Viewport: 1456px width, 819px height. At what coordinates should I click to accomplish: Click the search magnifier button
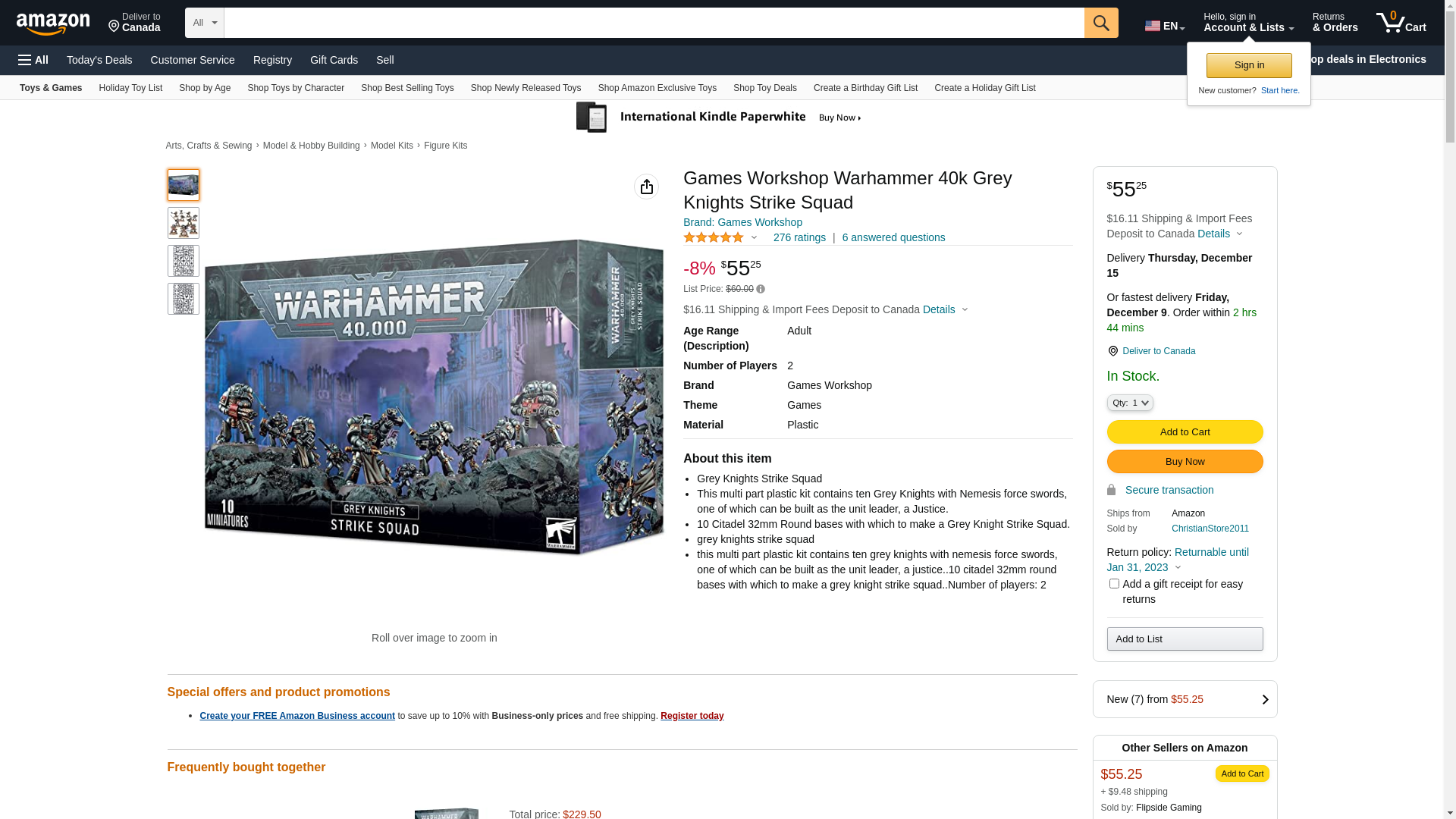click(x=1101, y=23)
